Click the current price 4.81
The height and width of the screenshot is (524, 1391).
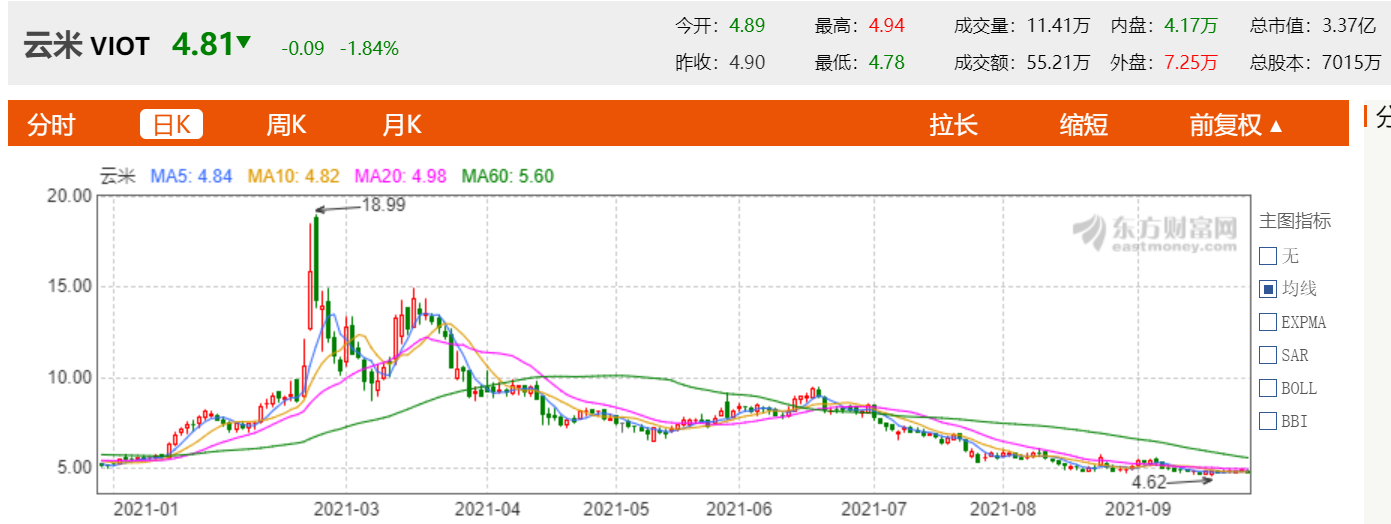[x=203, y=45]
